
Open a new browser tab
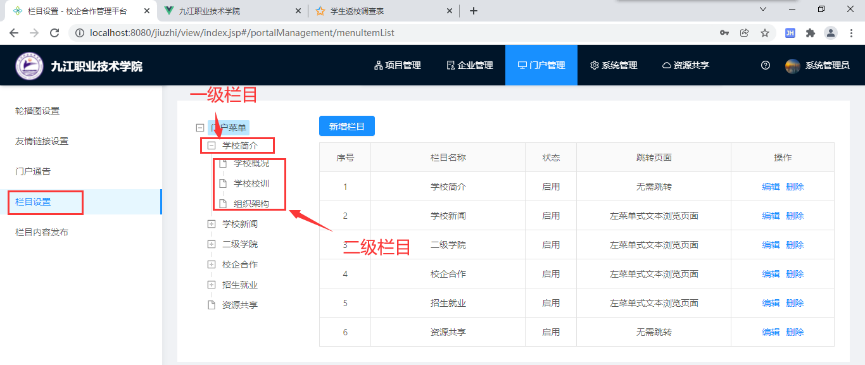(473, 10)
